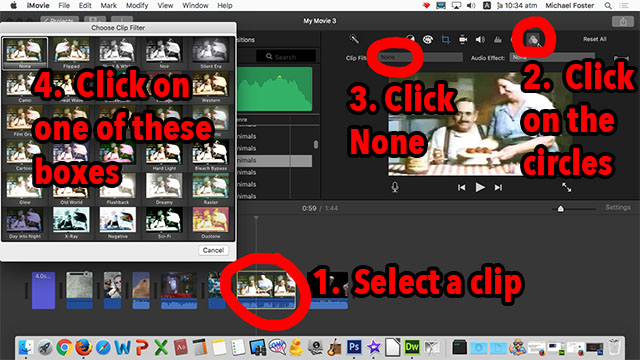Adjust the timeline zoom slider
The height and width of the screenshot is (360, 640).
tap(561, 209)
